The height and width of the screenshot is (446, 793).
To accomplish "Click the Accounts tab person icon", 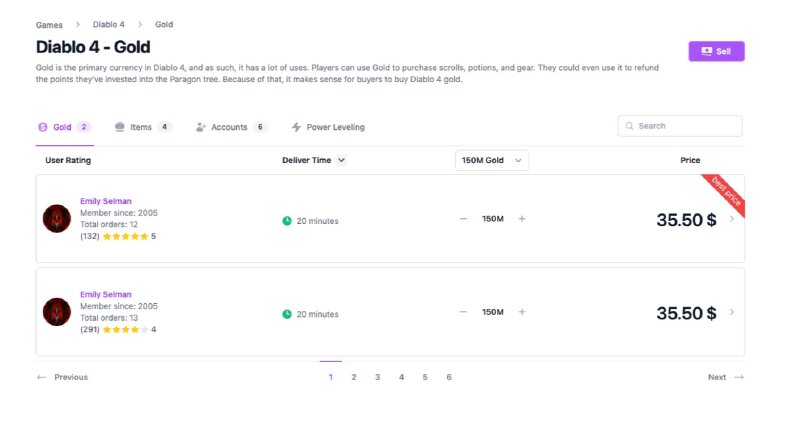I will coord(200,127).
